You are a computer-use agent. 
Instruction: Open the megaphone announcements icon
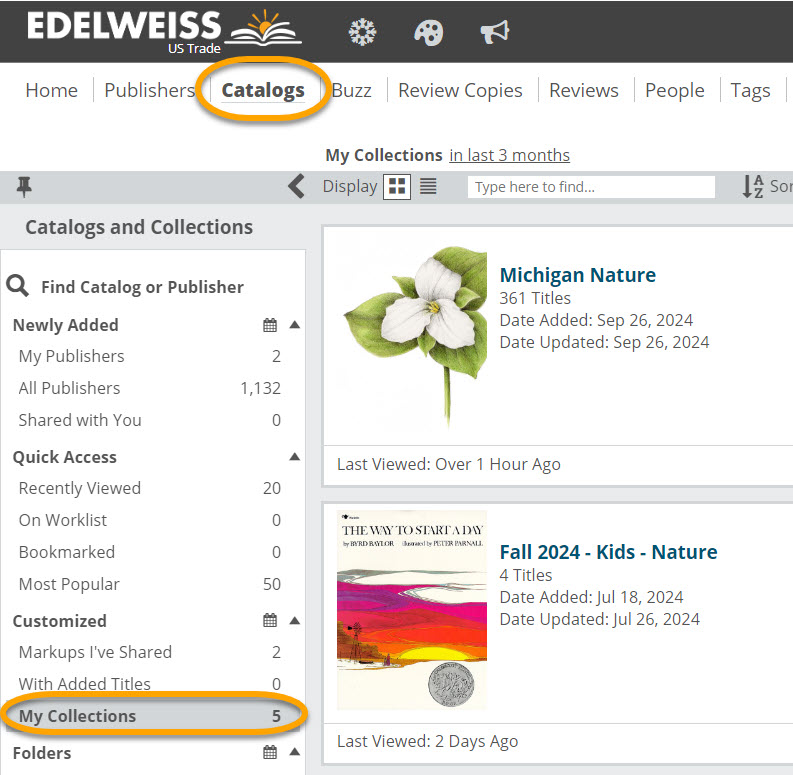[x=495, y=32]
